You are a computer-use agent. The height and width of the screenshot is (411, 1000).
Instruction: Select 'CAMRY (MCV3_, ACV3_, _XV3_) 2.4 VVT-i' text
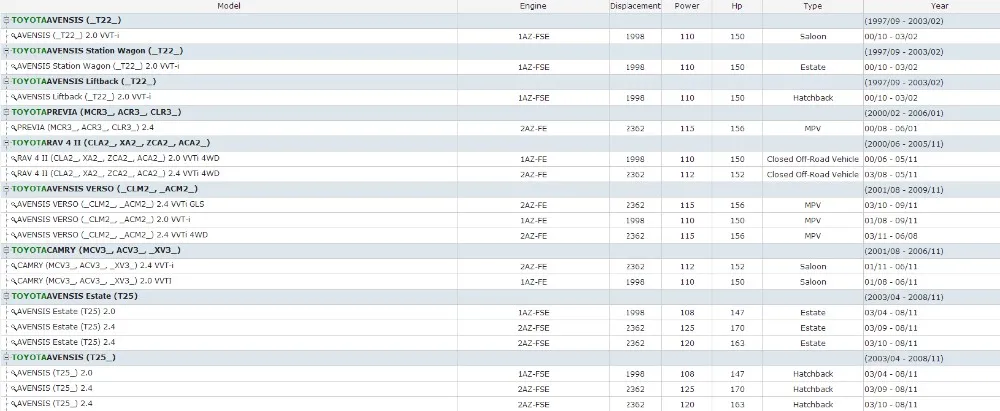pos(96,265)
